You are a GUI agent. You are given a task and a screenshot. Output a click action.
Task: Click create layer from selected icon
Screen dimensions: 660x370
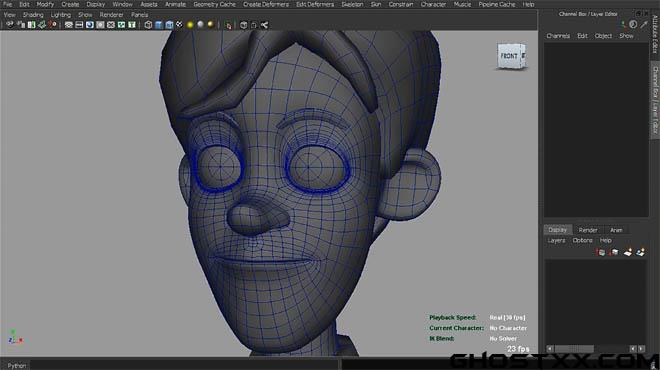(x=641, y=252)
